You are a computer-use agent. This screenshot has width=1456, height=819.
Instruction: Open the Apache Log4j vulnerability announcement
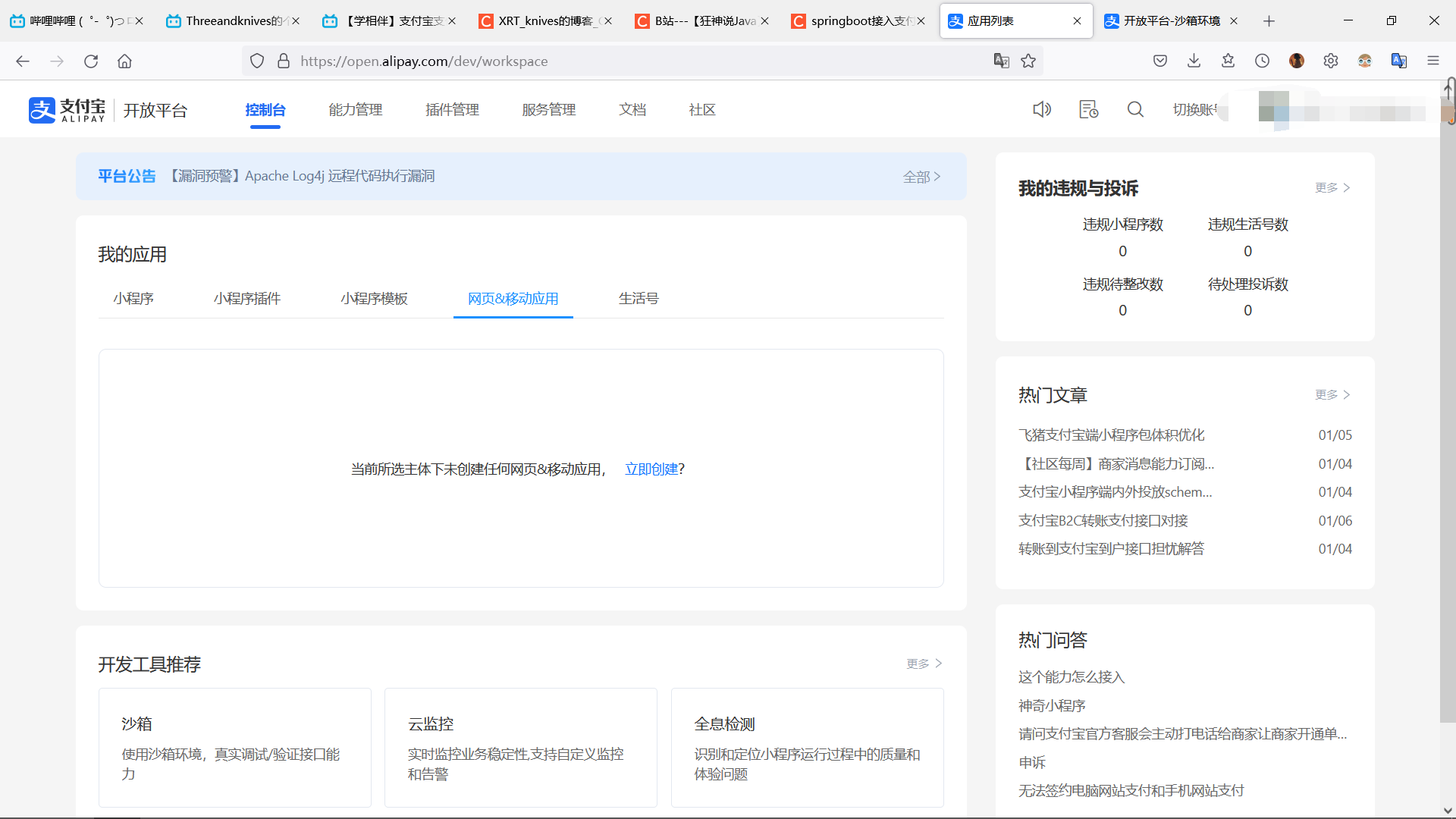pos(300,176)
